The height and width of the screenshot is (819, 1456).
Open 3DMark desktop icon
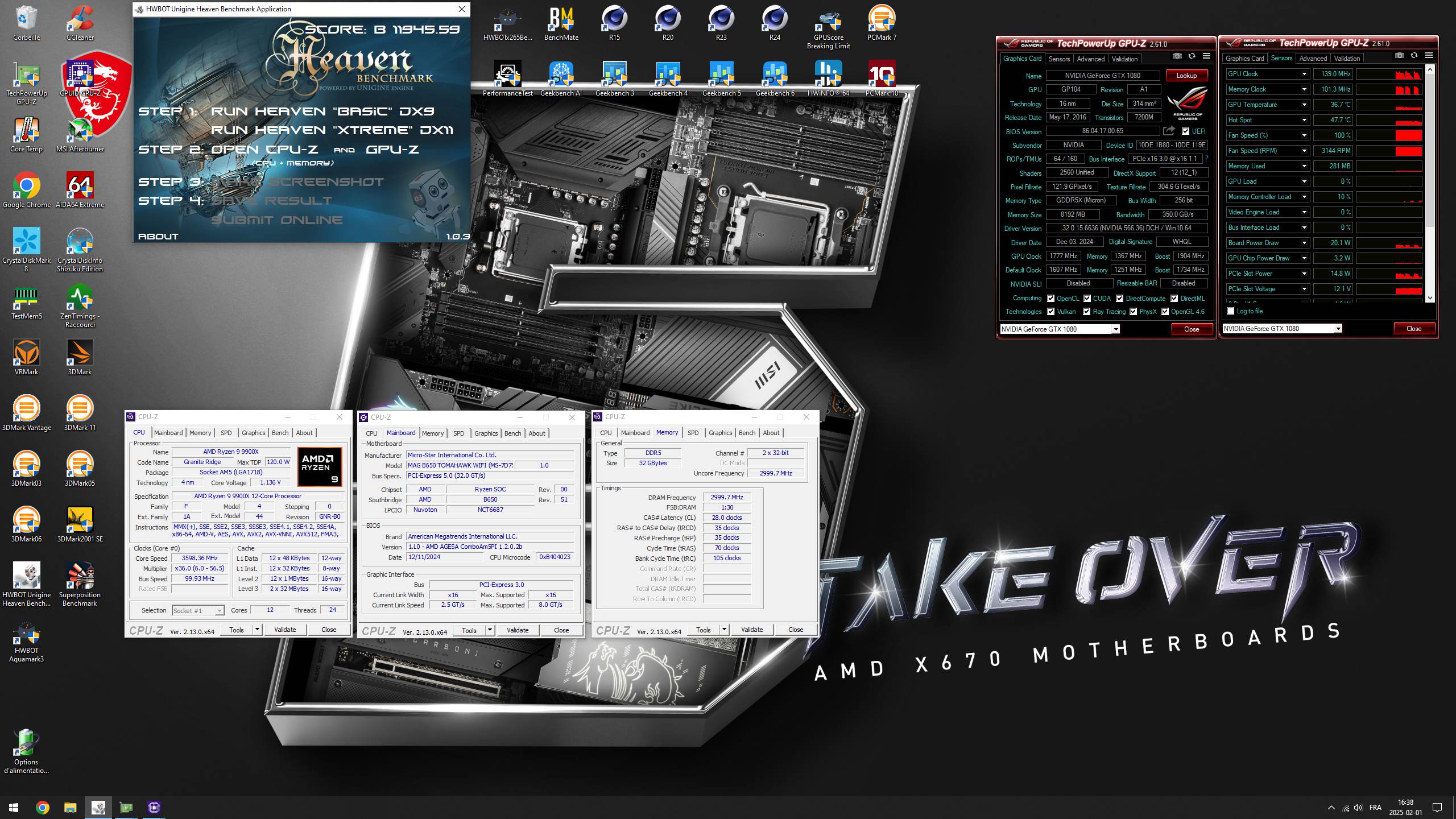(x=80, y=357)
